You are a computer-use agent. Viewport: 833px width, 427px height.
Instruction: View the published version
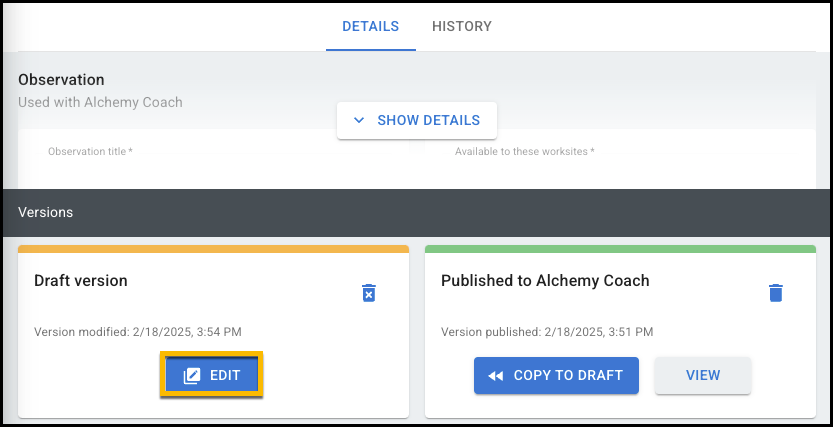tap(703, 376)
